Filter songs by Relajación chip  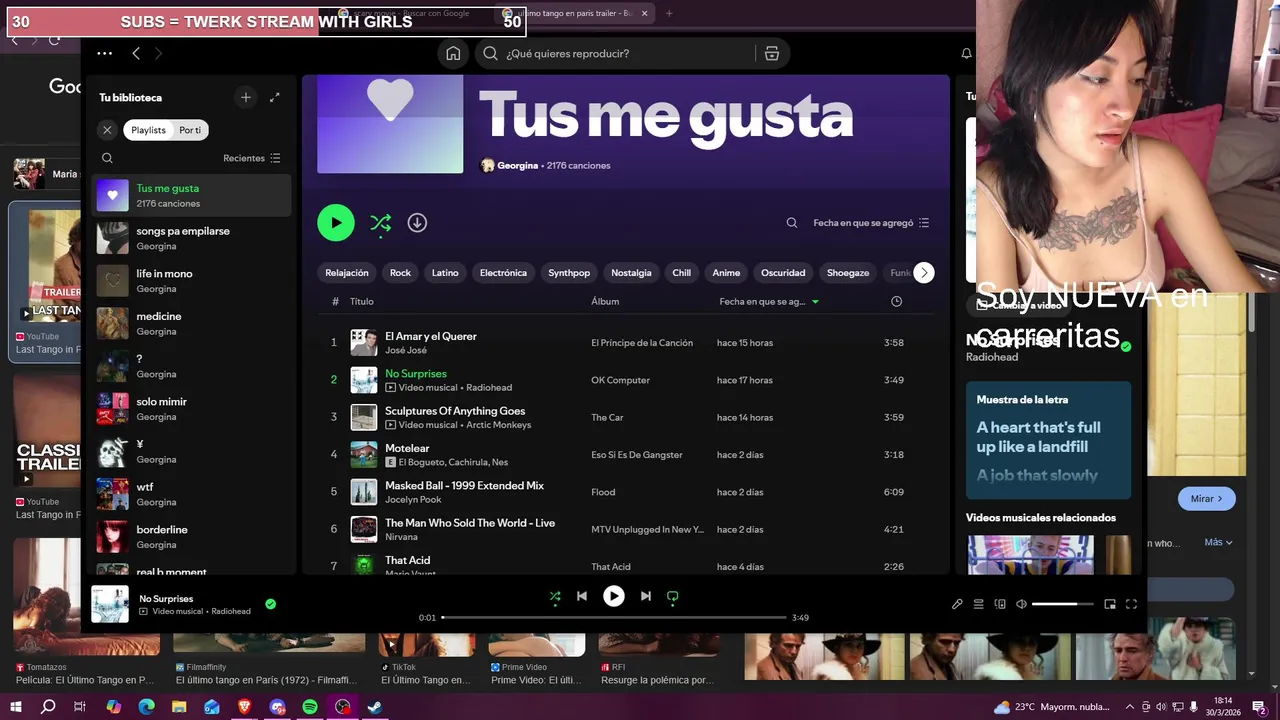pos(347,273)
